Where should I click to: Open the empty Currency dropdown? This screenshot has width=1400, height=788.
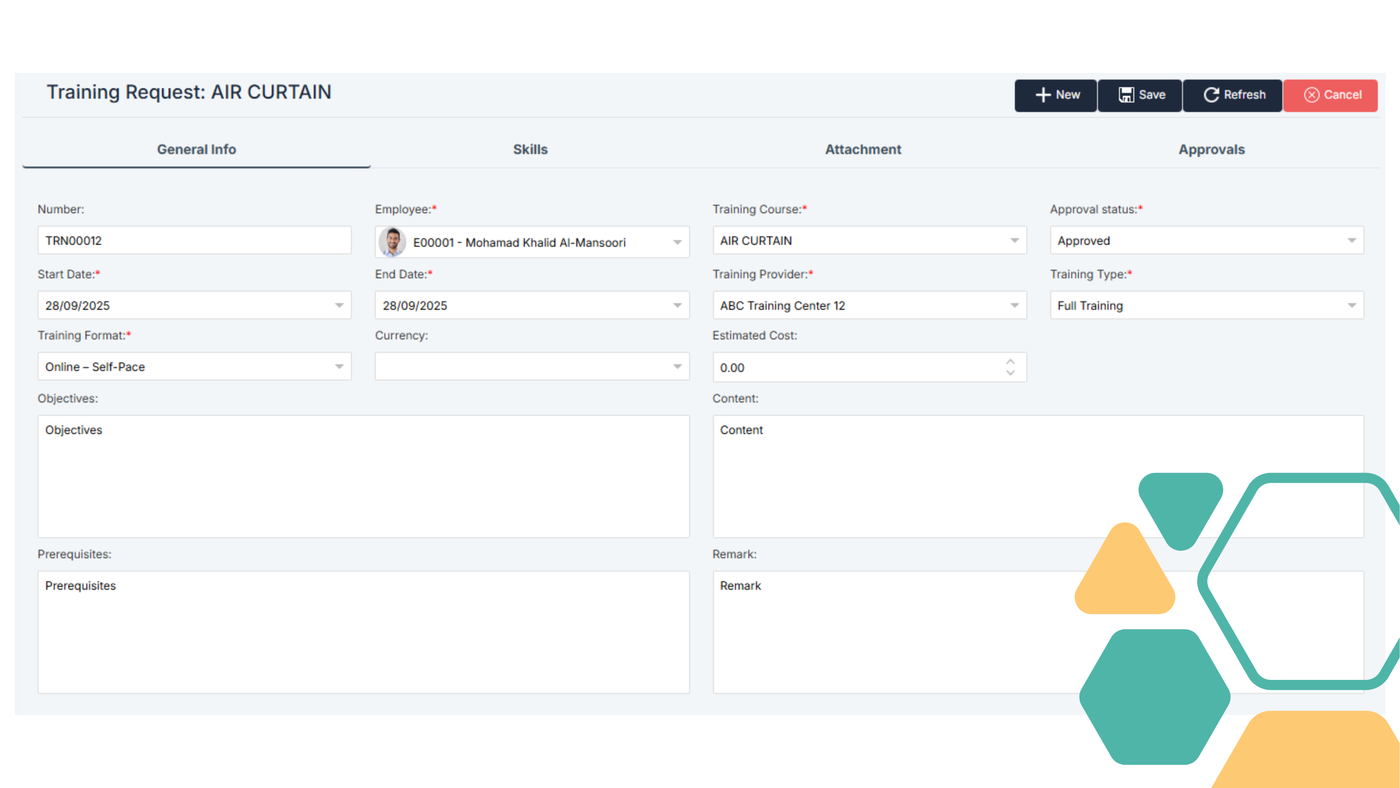click(677, 367)
